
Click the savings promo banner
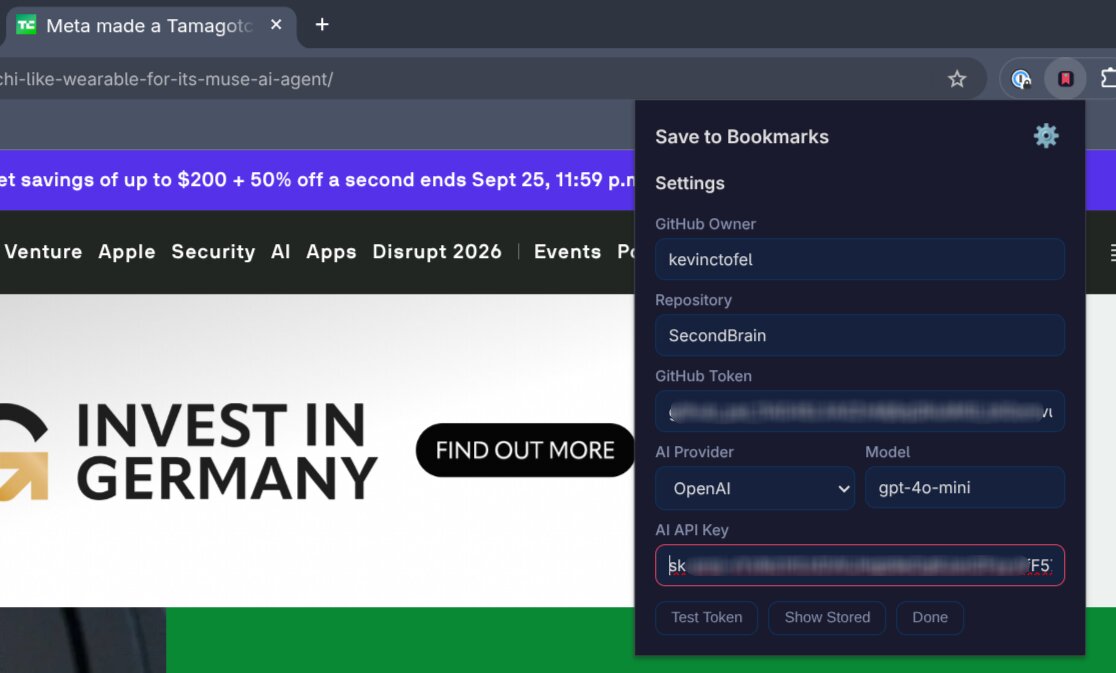tap(317, 179)
